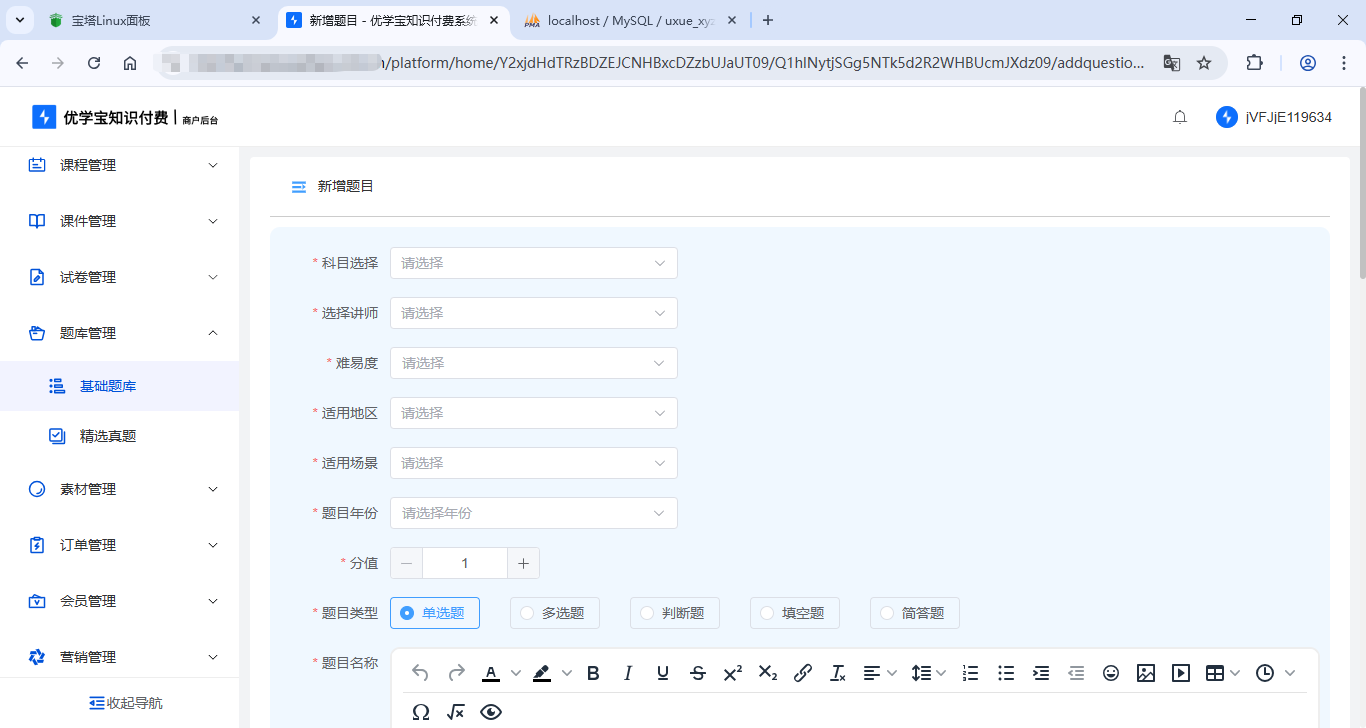Apply italic formatting in the editor
Image resolution: width=1366 pixels, height=728 pixels.
628,673
